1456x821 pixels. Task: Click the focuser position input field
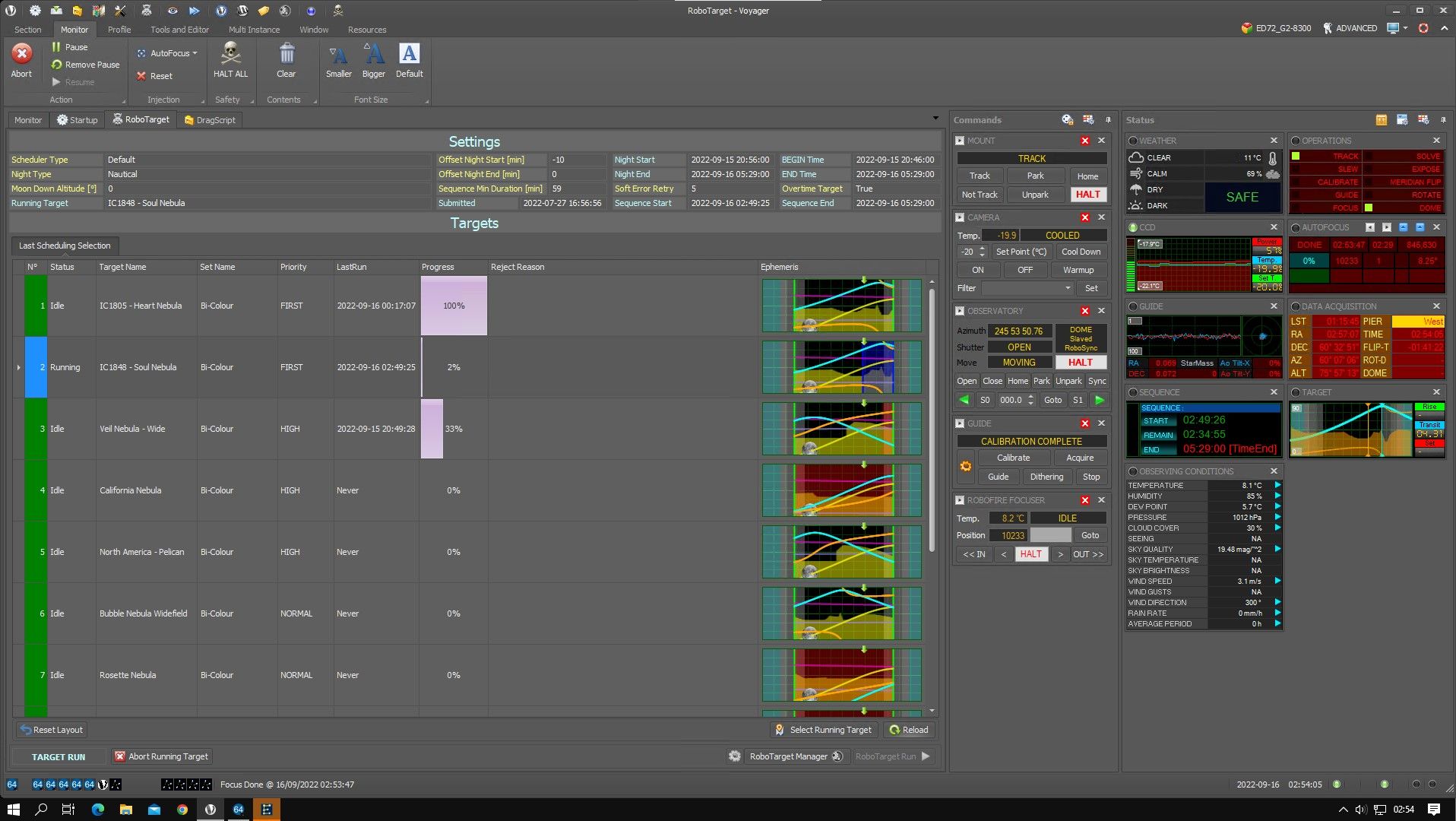click(x=1050, y=535)
